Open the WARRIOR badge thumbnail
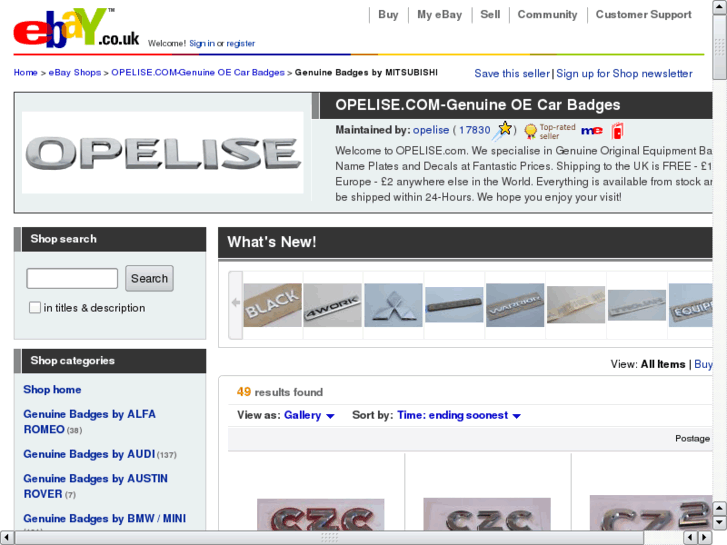The width and height of the screenshot is (727, 545). 515,305
